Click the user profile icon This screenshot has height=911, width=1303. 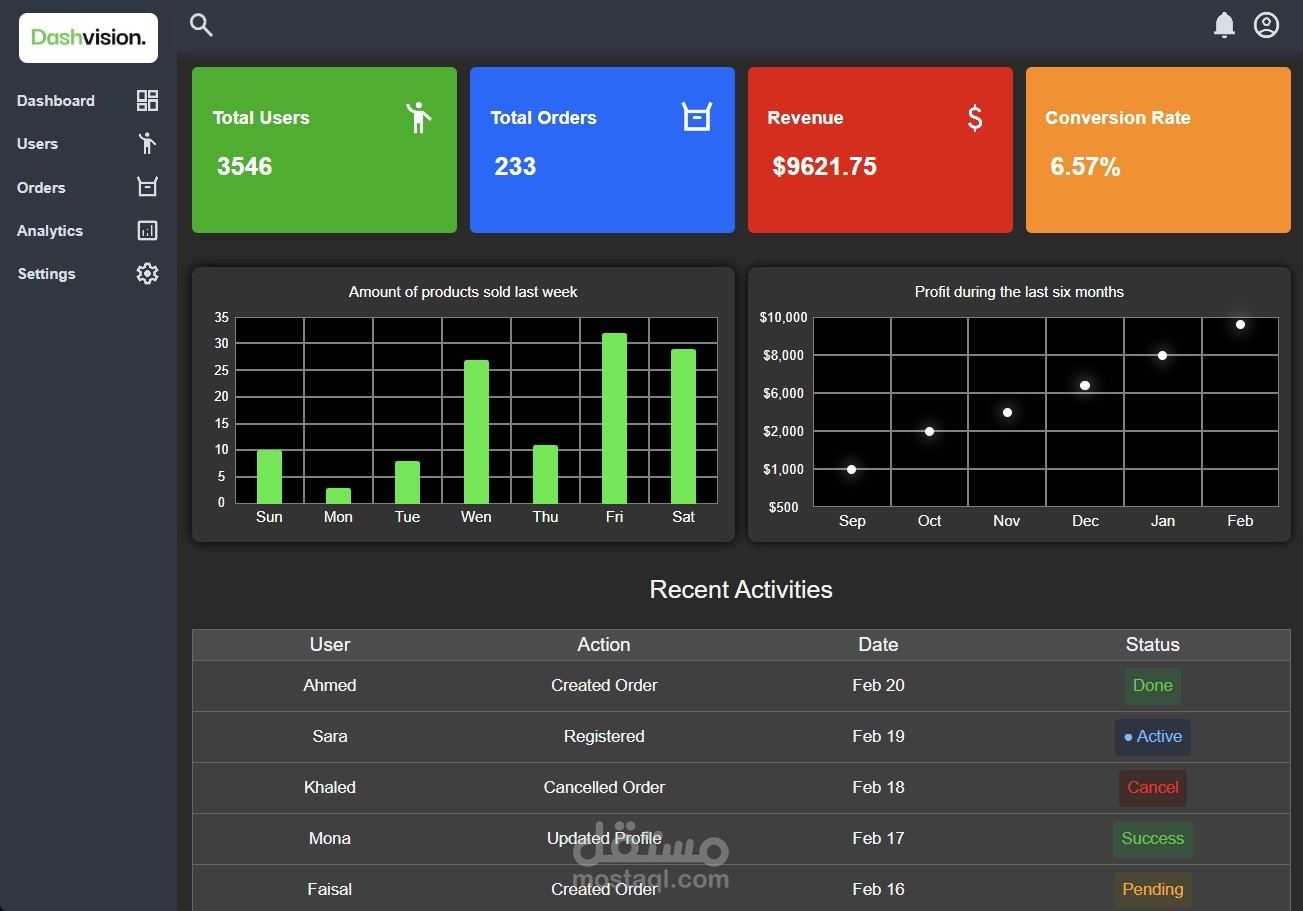pos(1266,25)
